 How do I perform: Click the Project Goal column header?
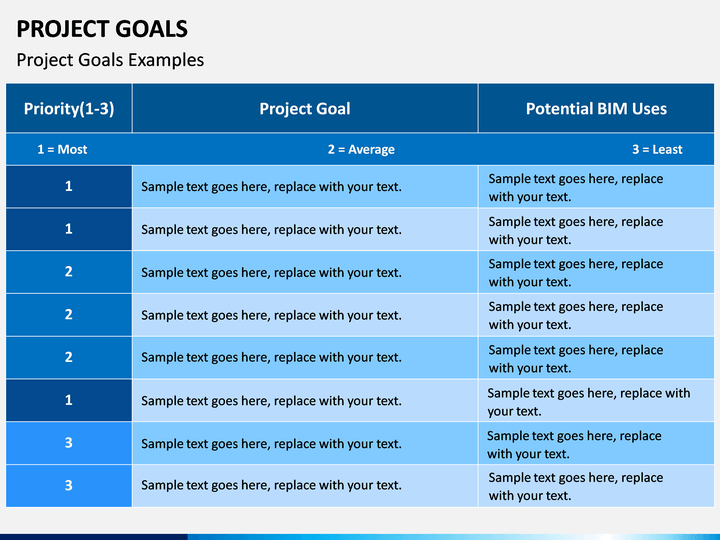(x=305, y=108)
